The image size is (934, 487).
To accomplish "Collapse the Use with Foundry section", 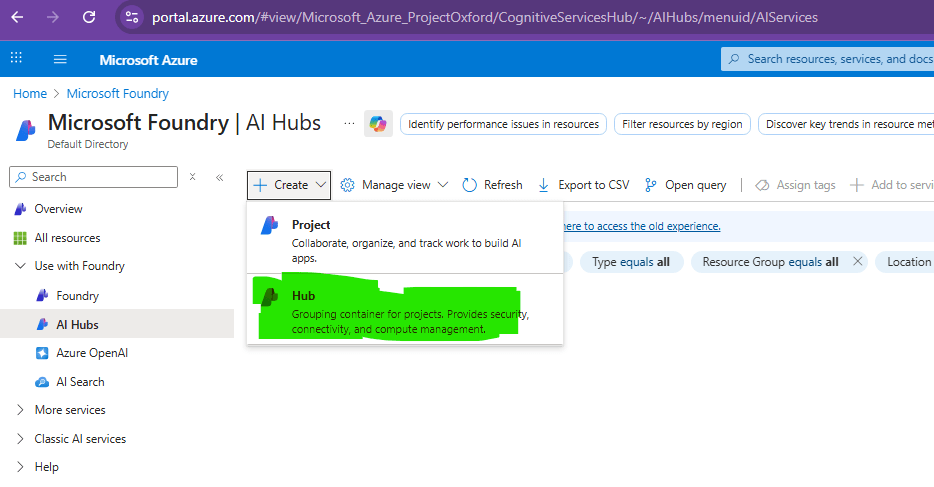I will coord(20,266).
